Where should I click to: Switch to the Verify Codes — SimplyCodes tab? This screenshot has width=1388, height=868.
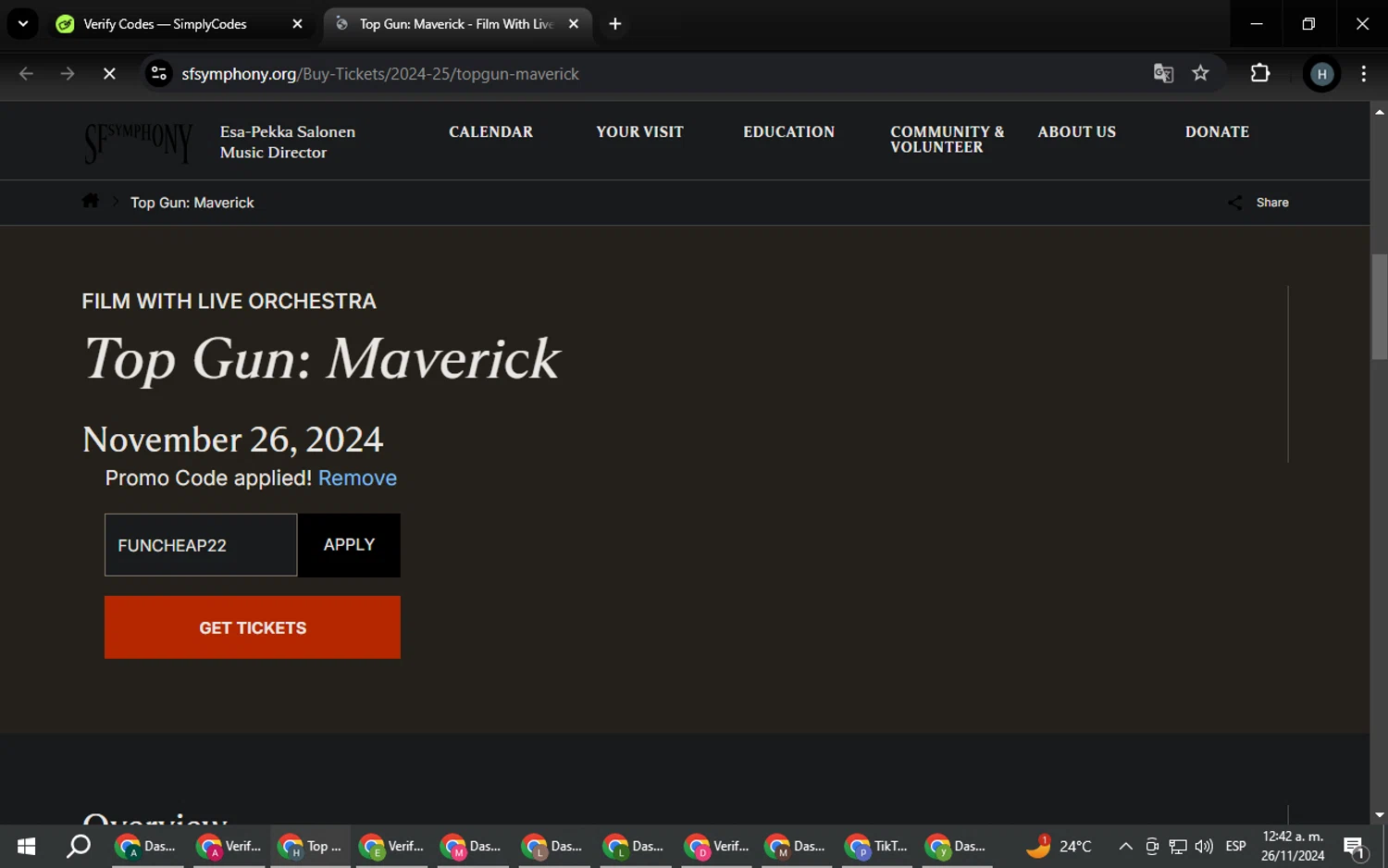(165, 24)
